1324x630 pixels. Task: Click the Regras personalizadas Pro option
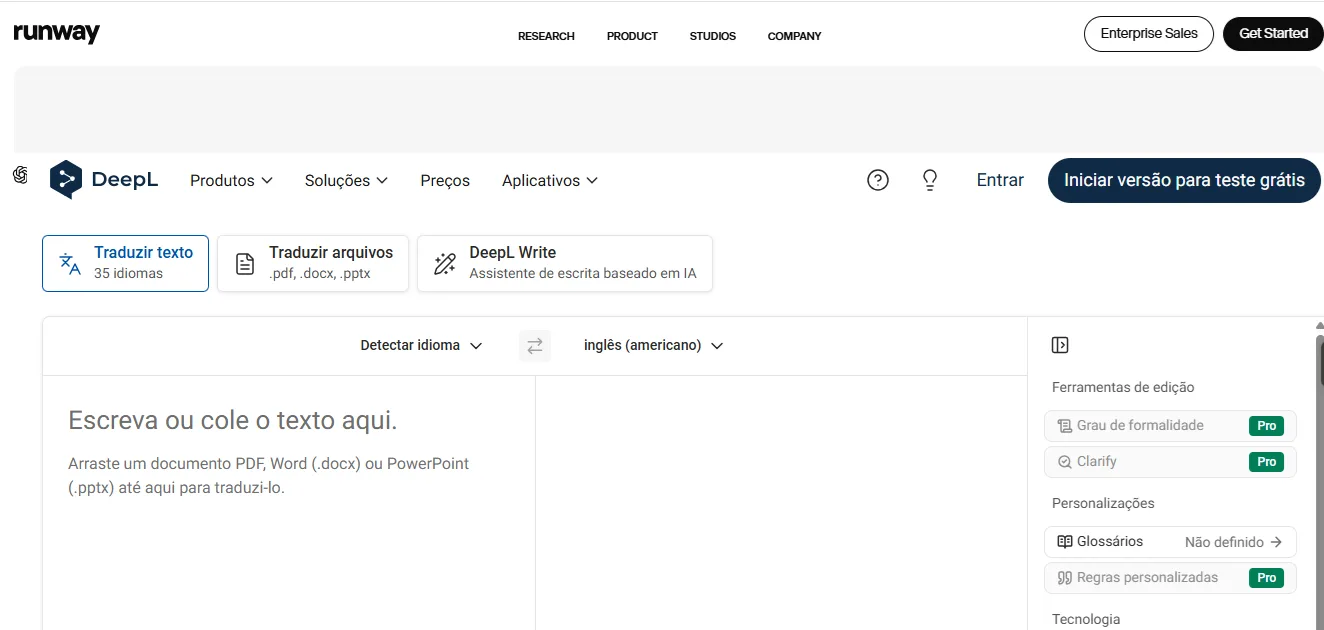point(1170,578)
